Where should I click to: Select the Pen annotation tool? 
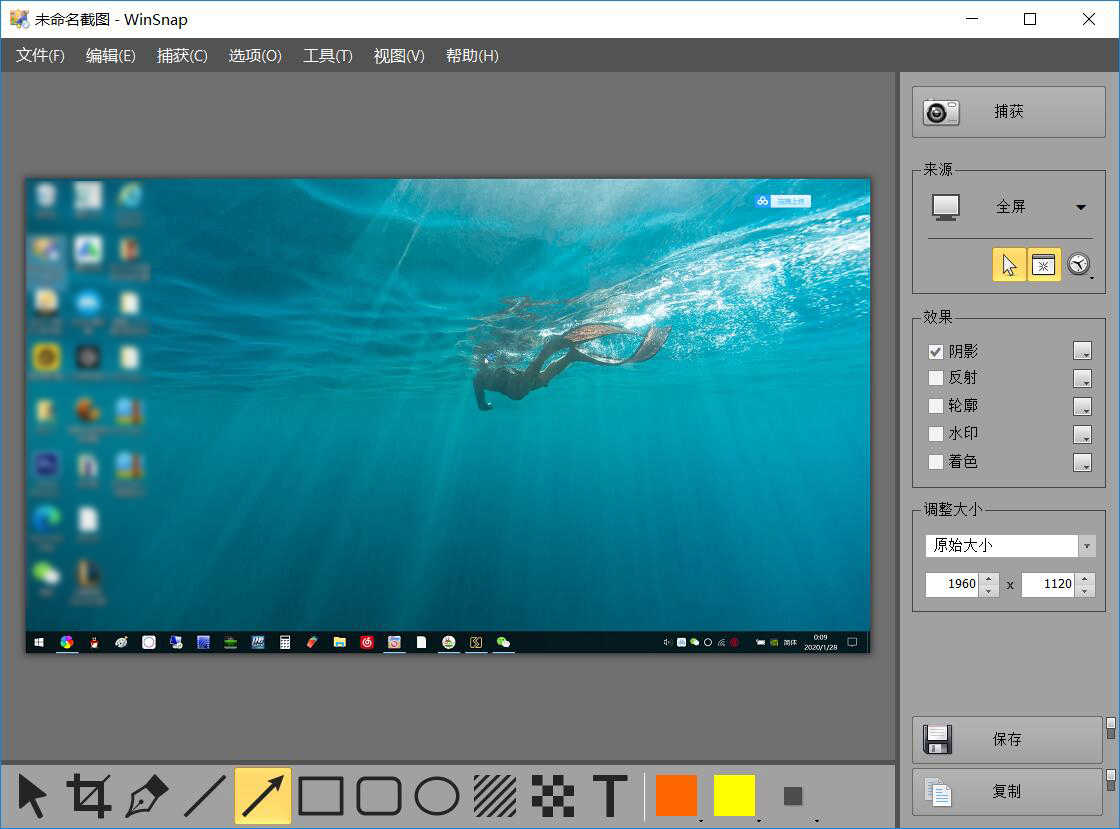pos(145,796)
